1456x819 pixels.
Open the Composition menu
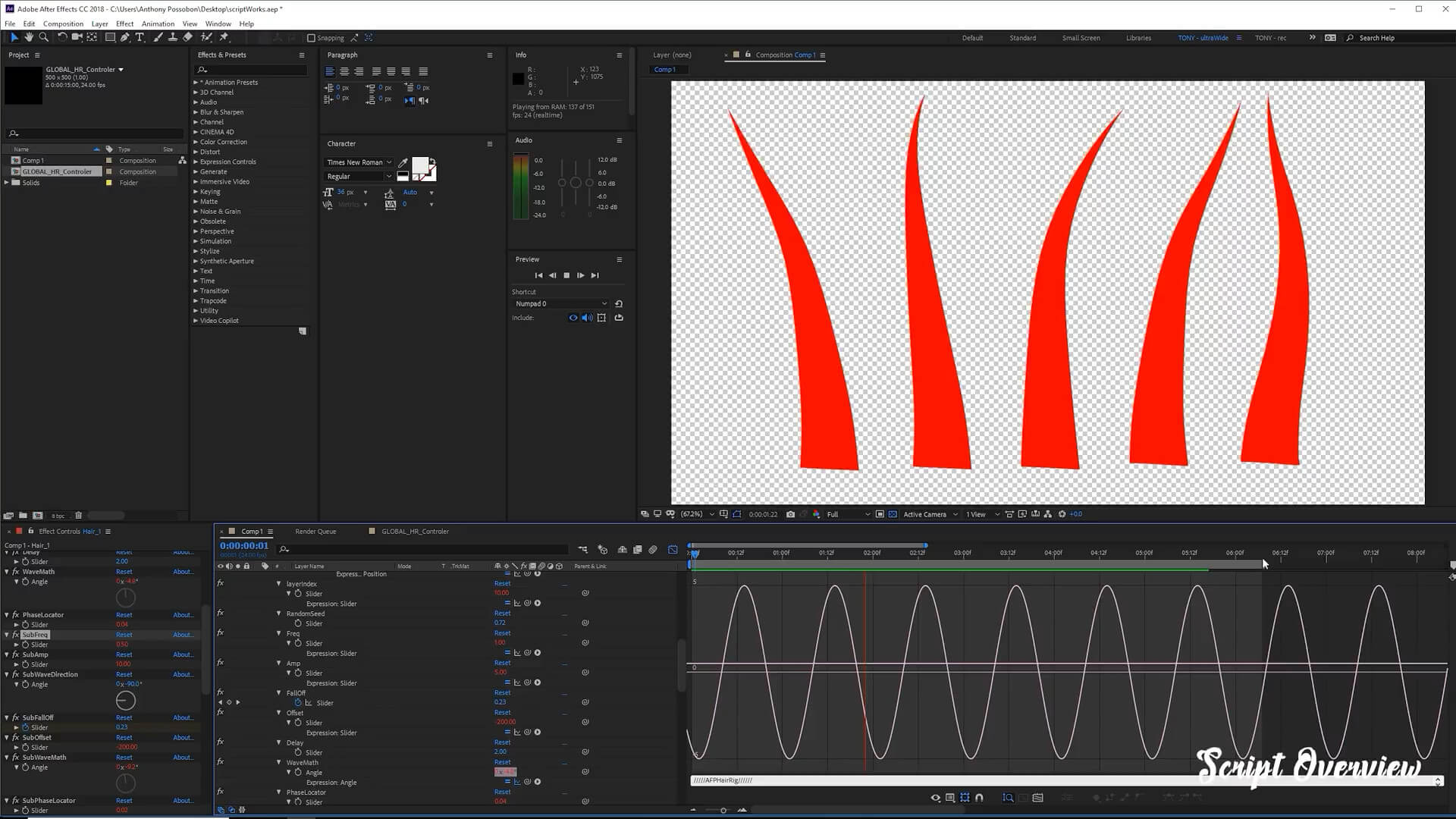click(x=63, y=24)
